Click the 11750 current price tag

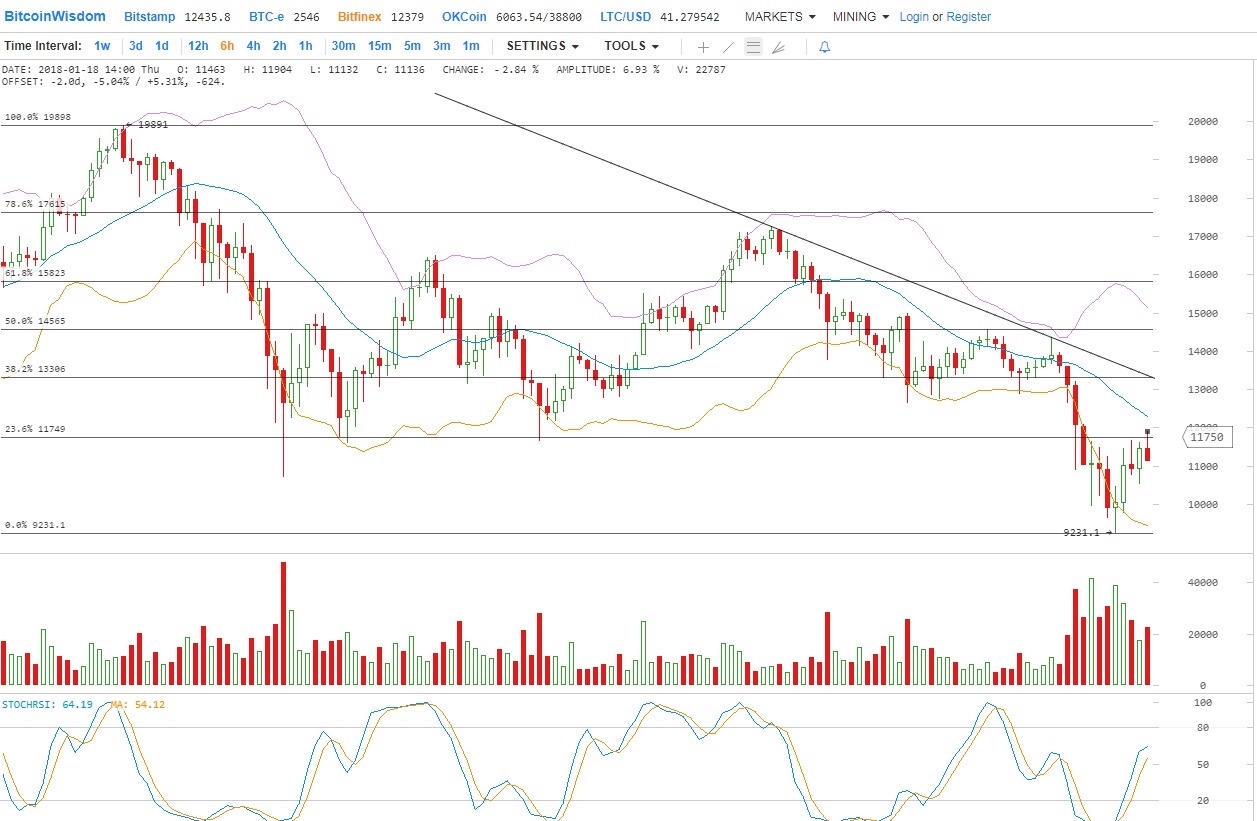tap(1206, 437)
